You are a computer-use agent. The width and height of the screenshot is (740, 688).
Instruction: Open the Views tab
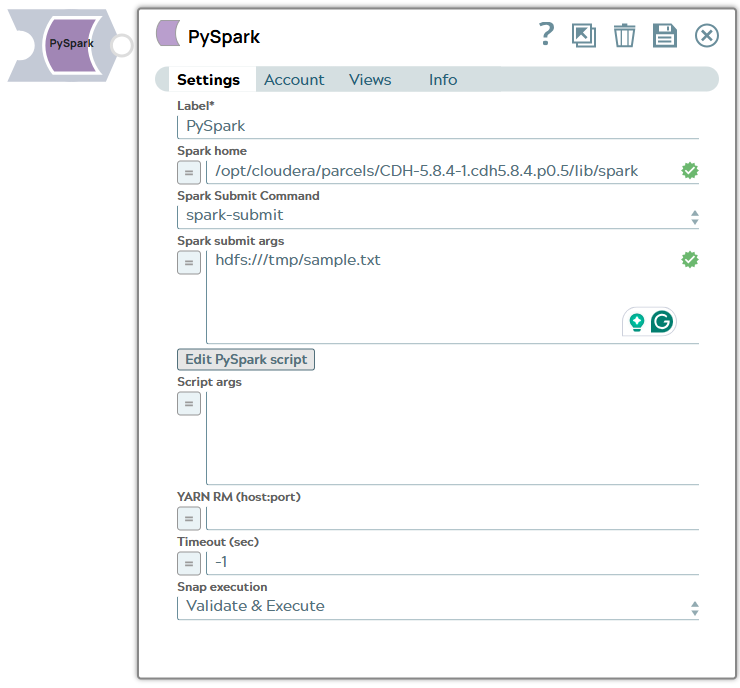click(x=370, y=80)
